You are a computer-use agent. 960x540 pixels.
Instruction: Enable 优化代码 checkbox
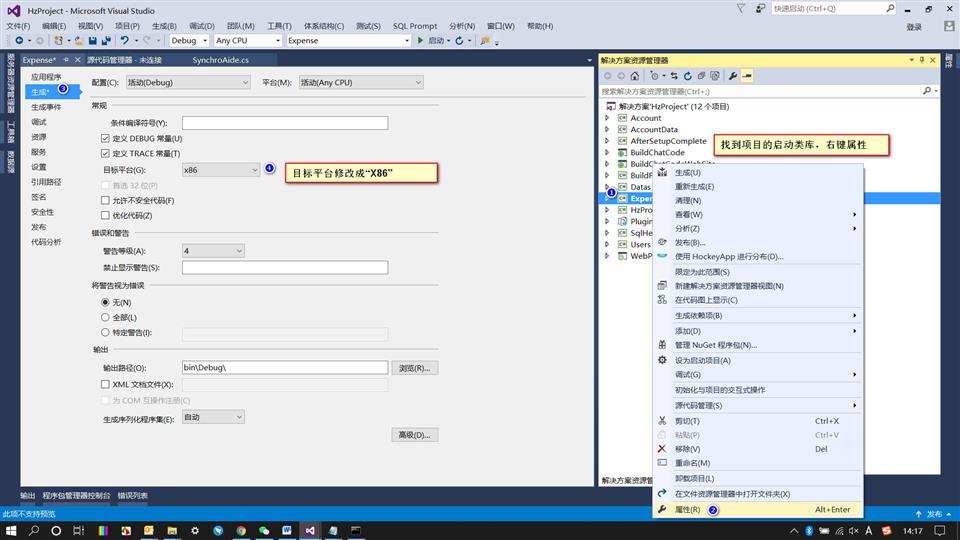(105, 215)
